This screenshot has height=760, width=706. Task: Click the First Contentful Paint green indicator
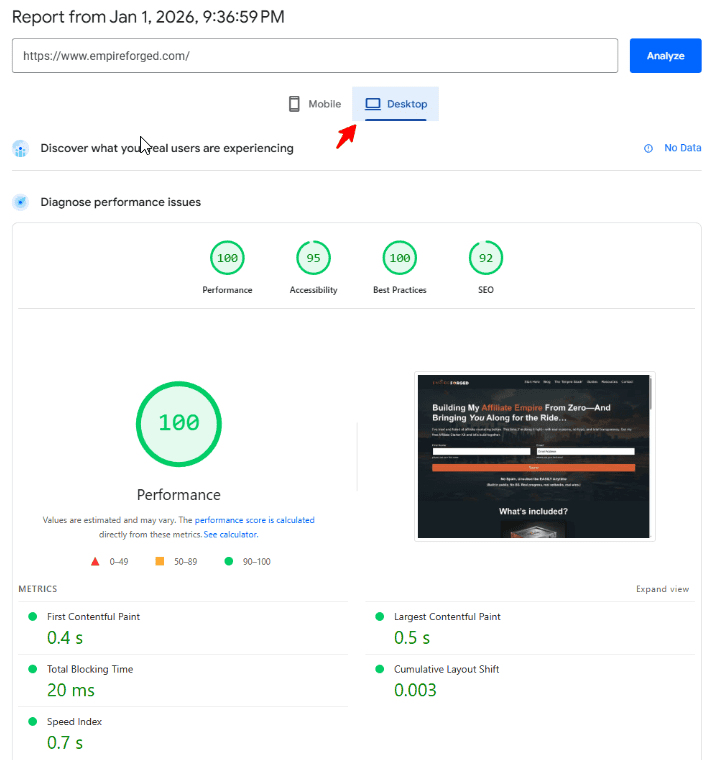click(33, 617)
